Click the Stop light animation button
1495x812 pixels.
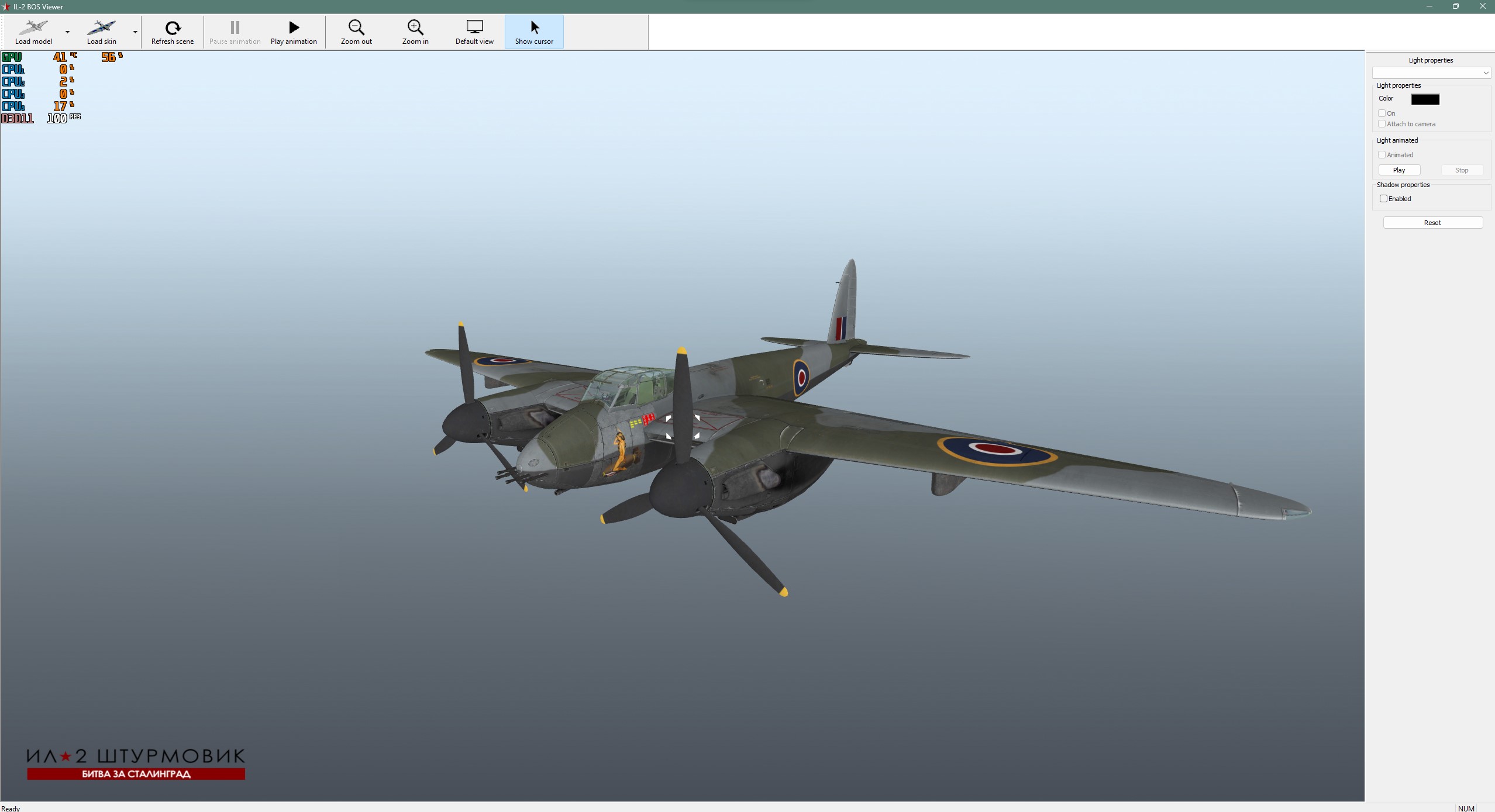(x=1461, y=170)
